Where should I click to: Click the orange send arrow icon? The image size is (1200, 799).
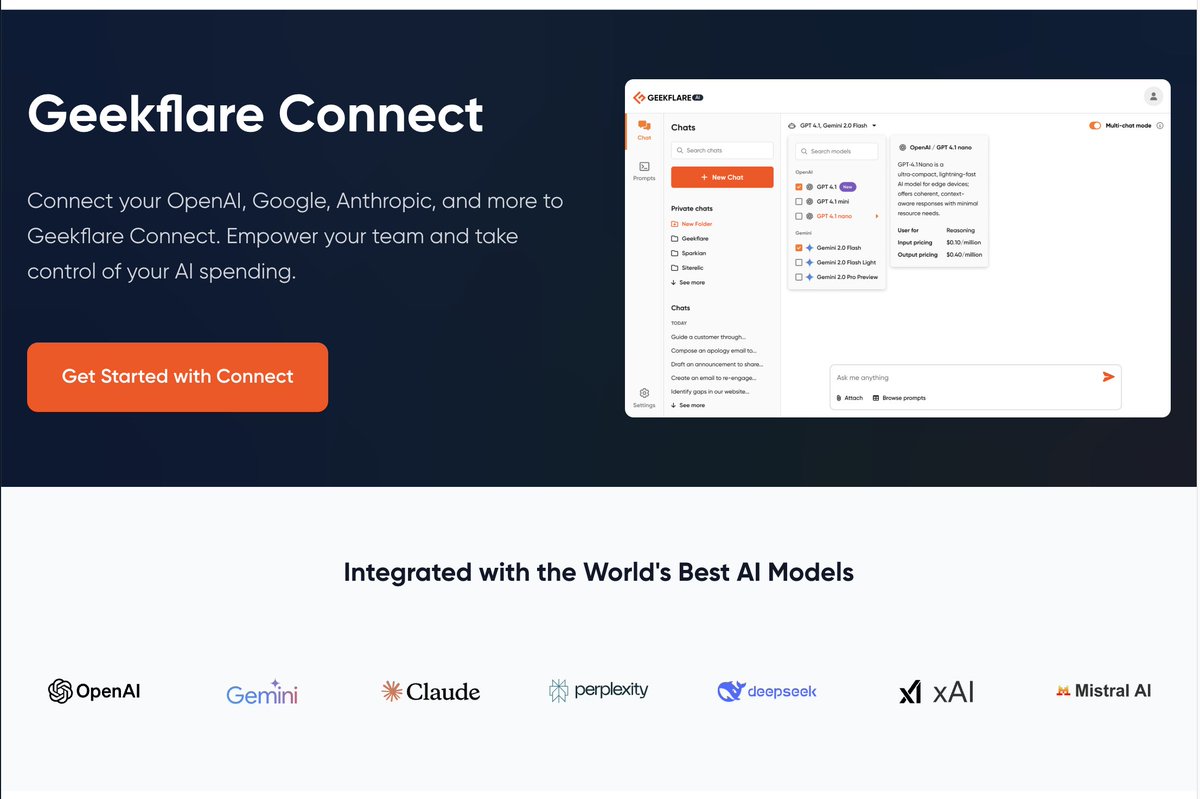coord(1108,377)
